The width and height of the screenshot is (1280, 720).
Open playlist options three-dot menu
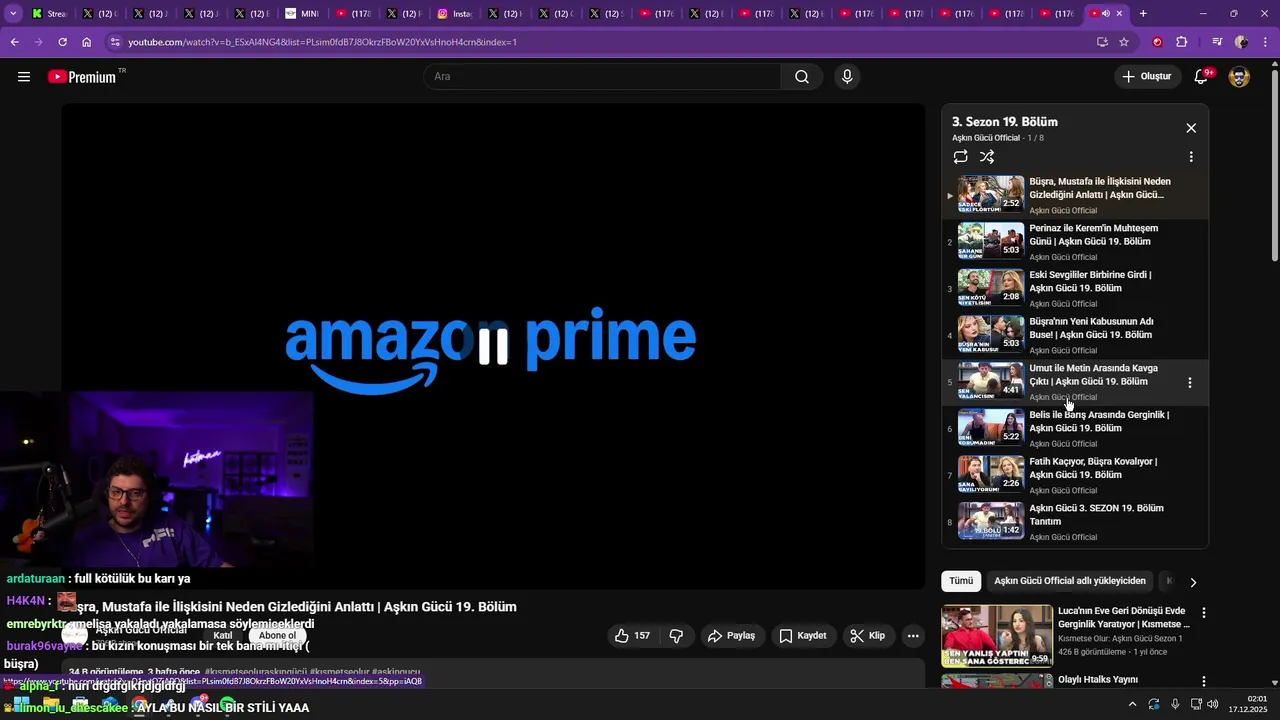[1191, 157]
